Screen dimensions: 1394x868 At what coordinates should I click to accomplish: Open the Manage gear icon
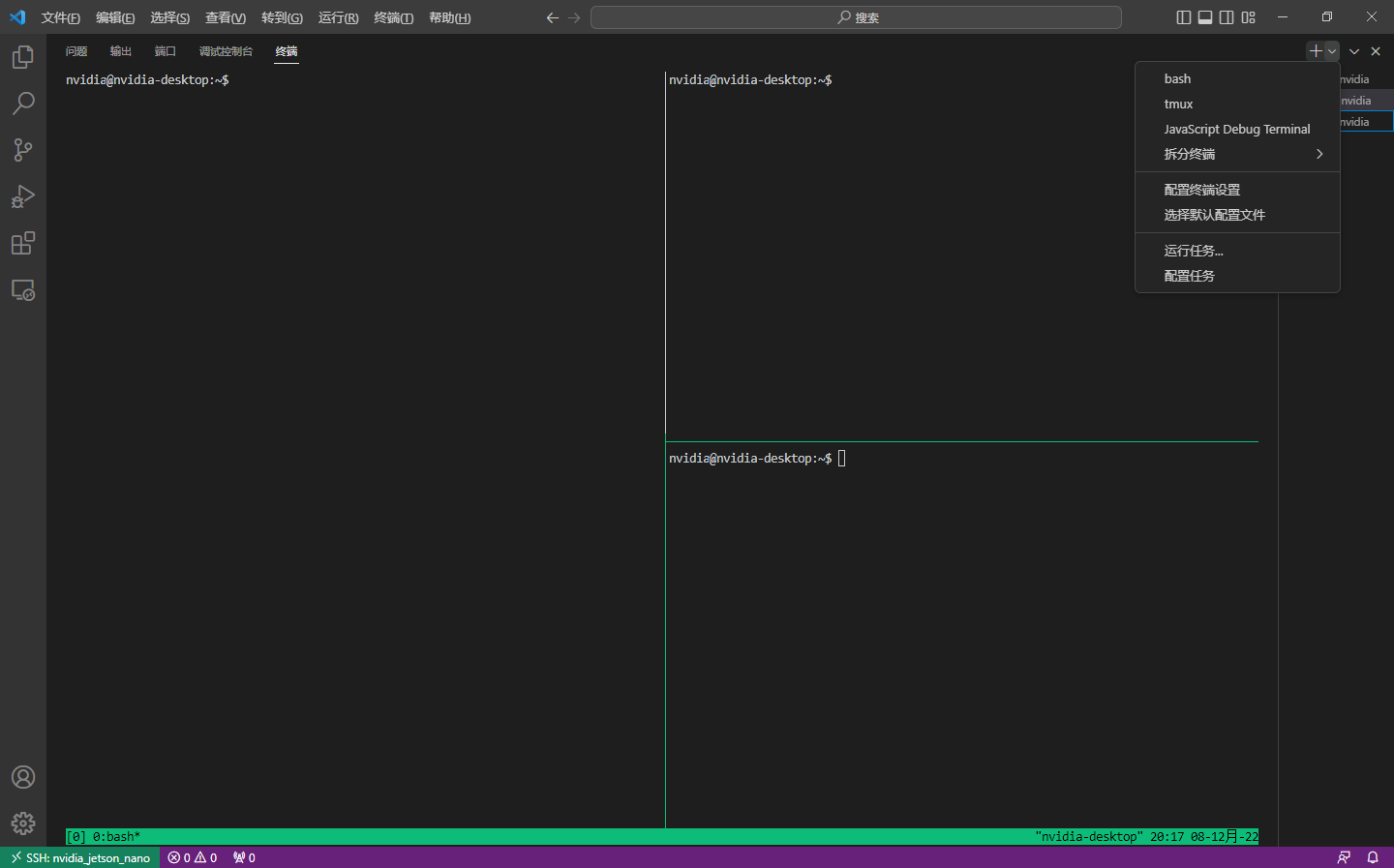23,823
